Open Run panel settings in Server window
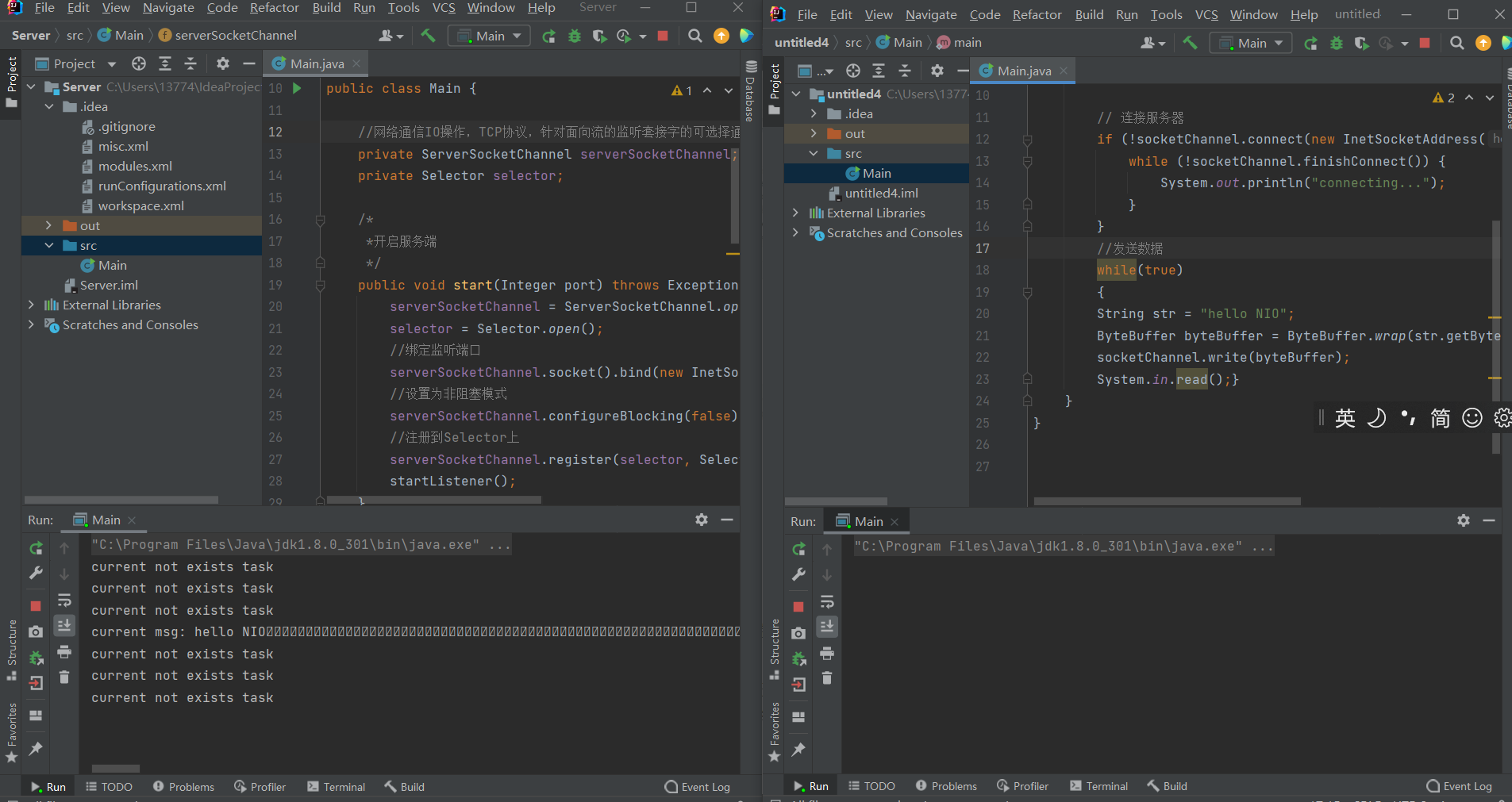This screenshot has height=802, width=1512. (x=702, y=520)
